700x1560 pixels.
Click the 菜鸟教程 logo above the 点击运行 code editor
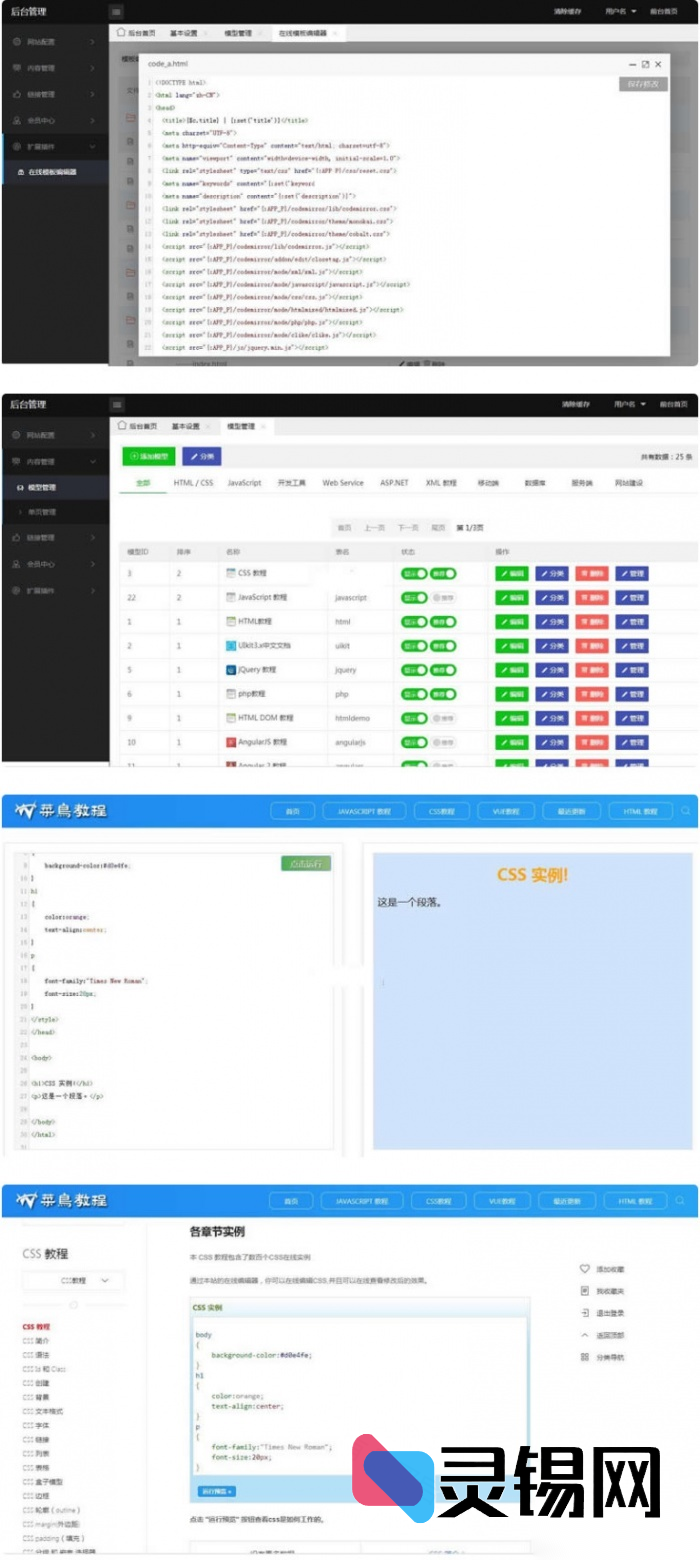(61, 810)
